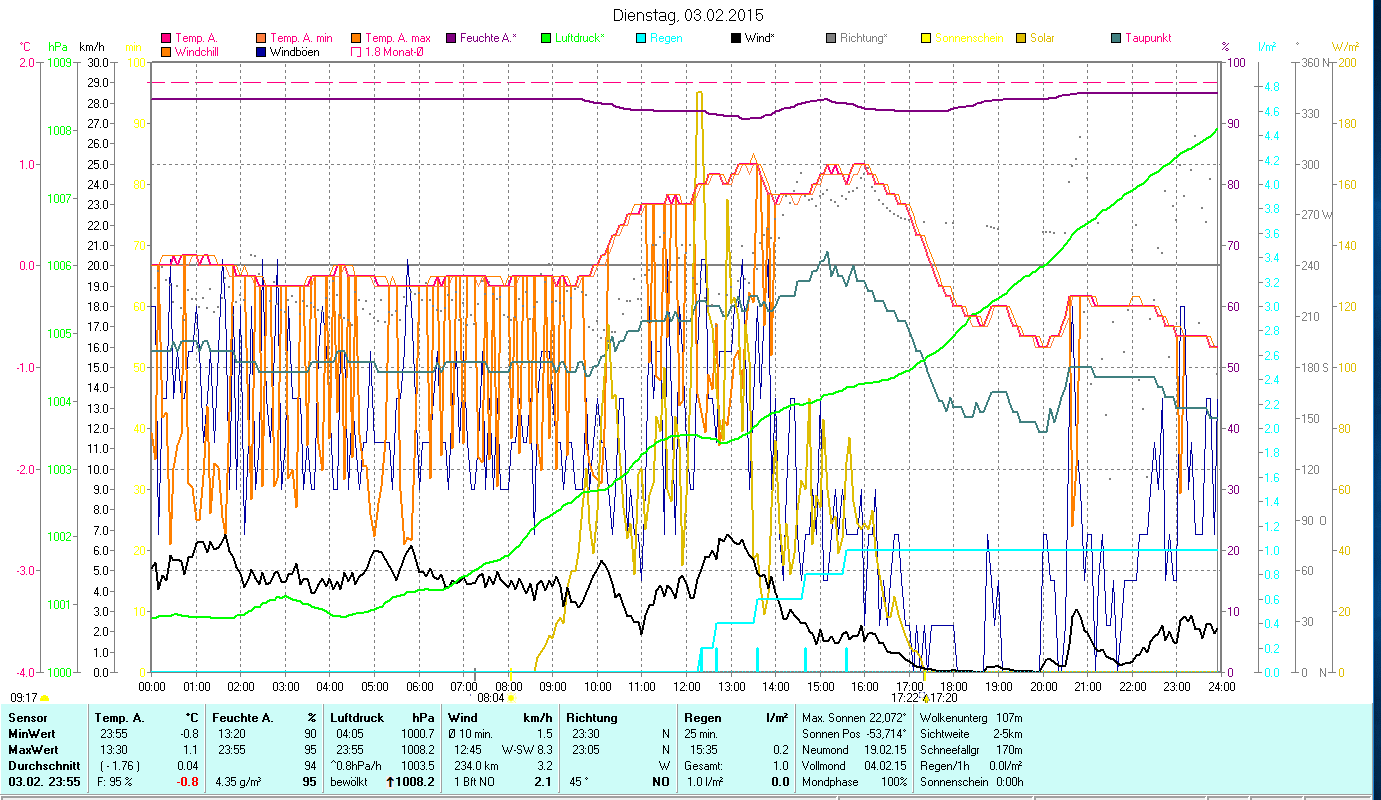The image size is (1381, 800).
Task: Click the 'Neumond 19.02.15' entry
Action: click(x=854, y=750)
